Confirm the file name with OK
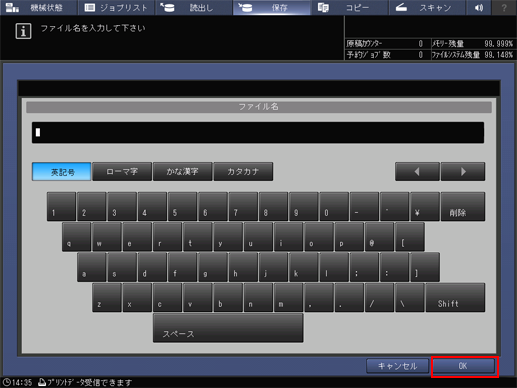Screen dimensions: 517x388 tap(464, 366)
